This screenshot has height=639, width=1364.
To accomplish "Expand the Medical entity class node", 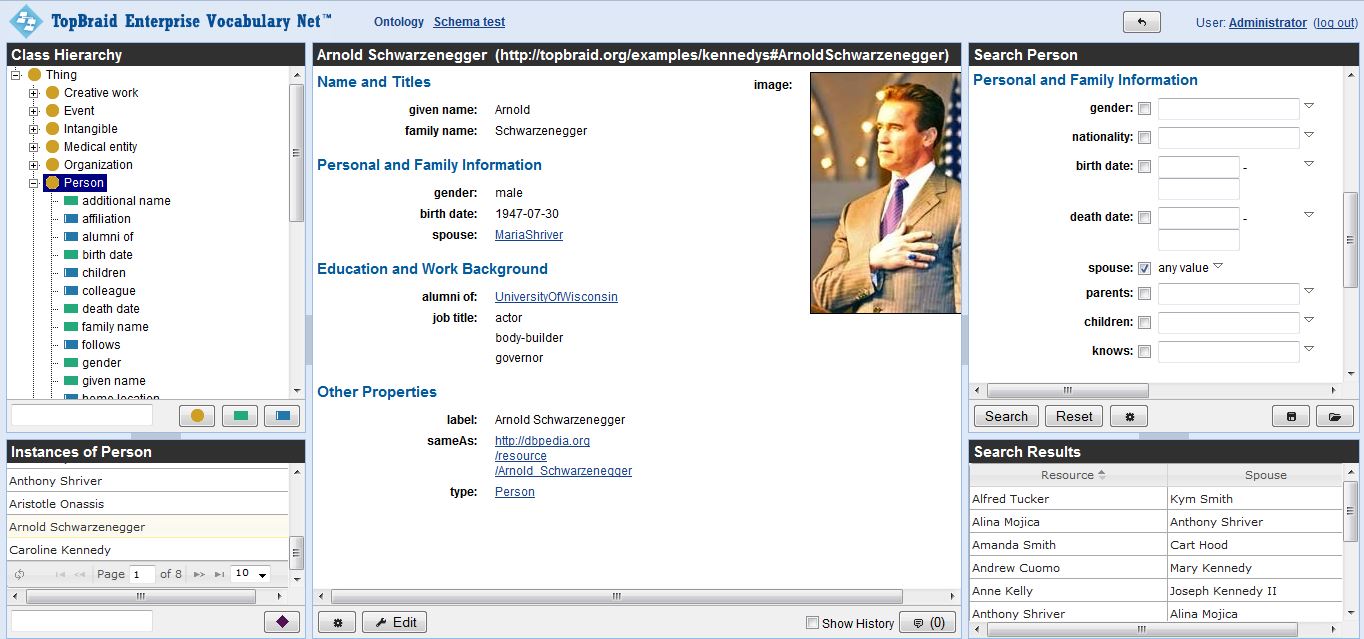I will (34, 147).
